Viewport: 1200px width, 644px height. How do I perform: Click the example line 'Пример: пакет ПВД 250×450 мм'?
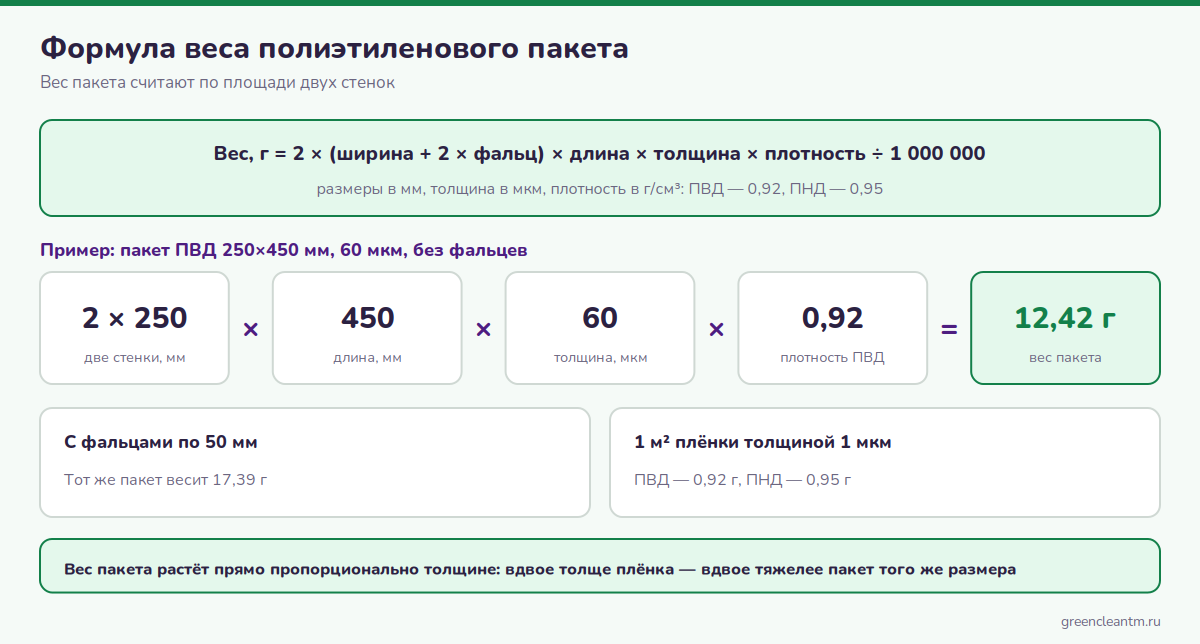284,250
